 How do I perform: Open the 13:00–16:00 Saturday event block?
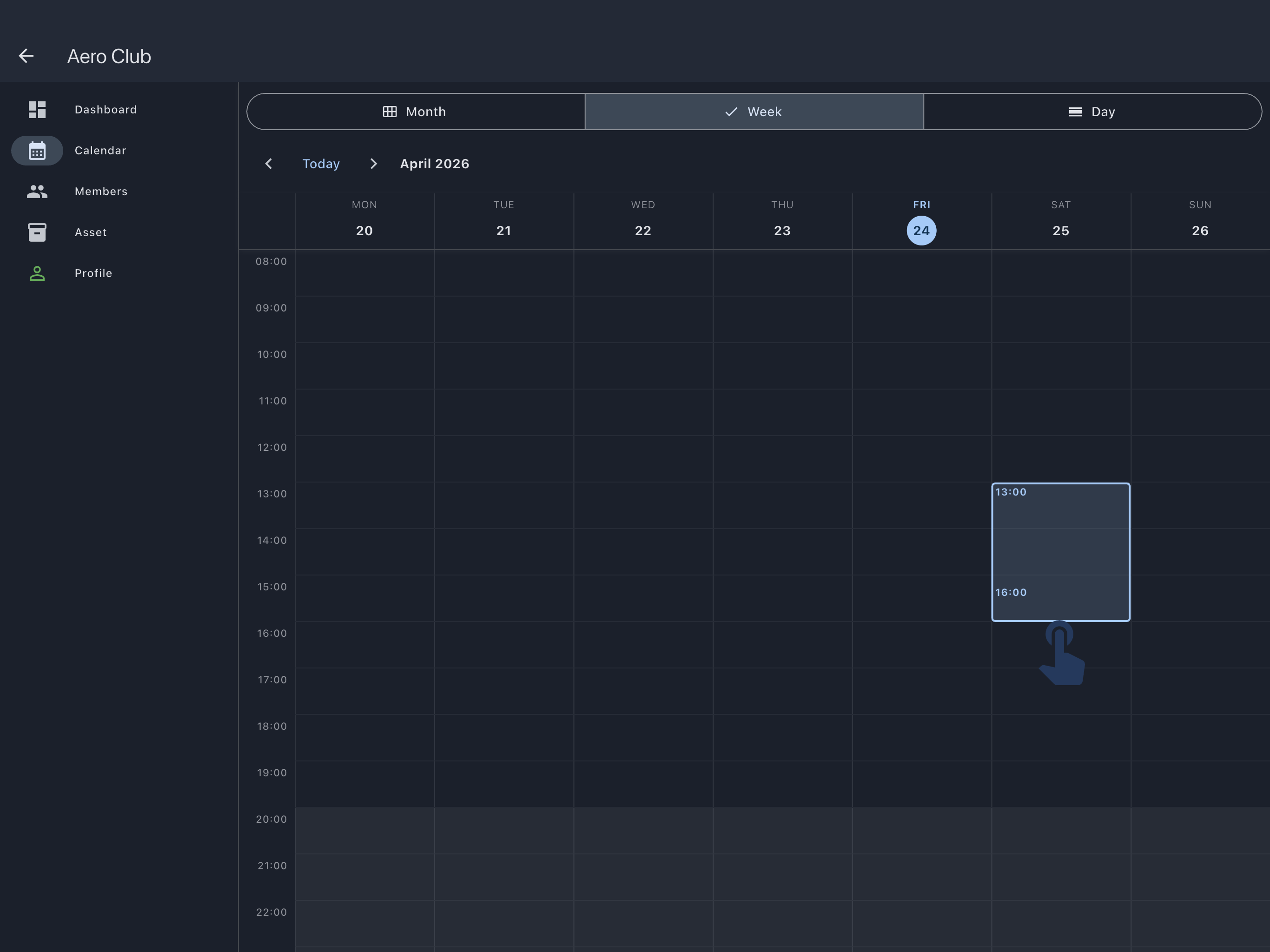pos(1061,552)
